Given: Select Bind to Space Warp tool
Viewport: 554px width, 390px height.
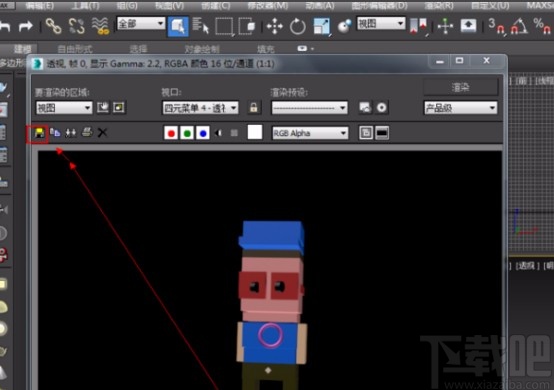Looking at the screenshot, I should click(100, 26).
